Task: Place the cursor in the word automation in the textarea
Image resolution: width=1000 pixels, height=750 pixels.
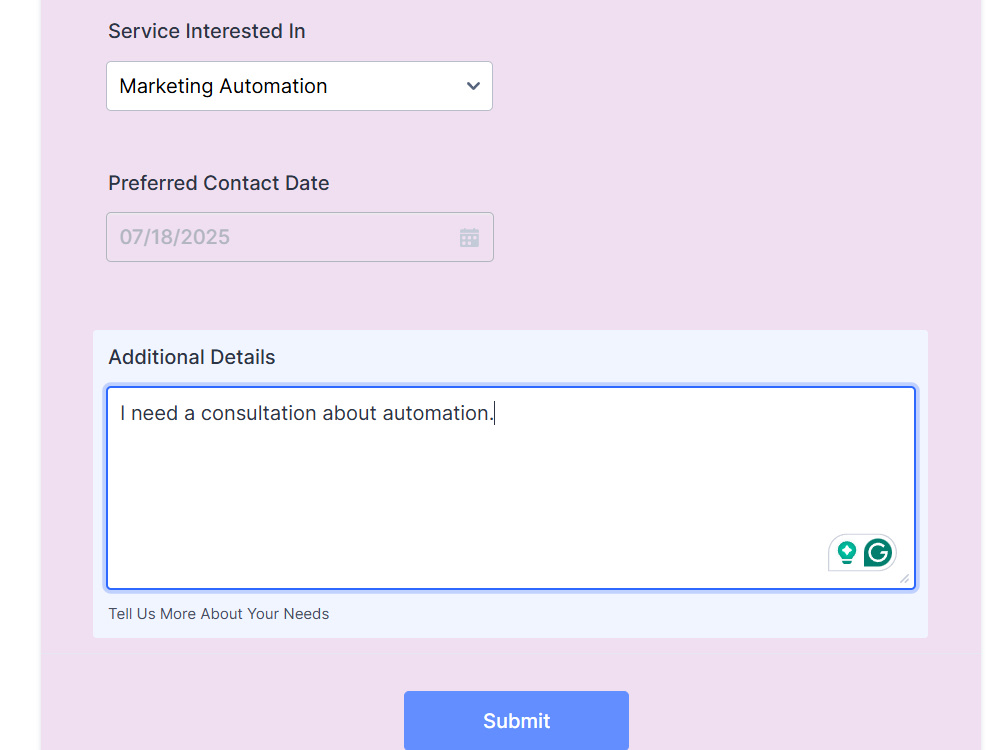Action: pos(438,413)
